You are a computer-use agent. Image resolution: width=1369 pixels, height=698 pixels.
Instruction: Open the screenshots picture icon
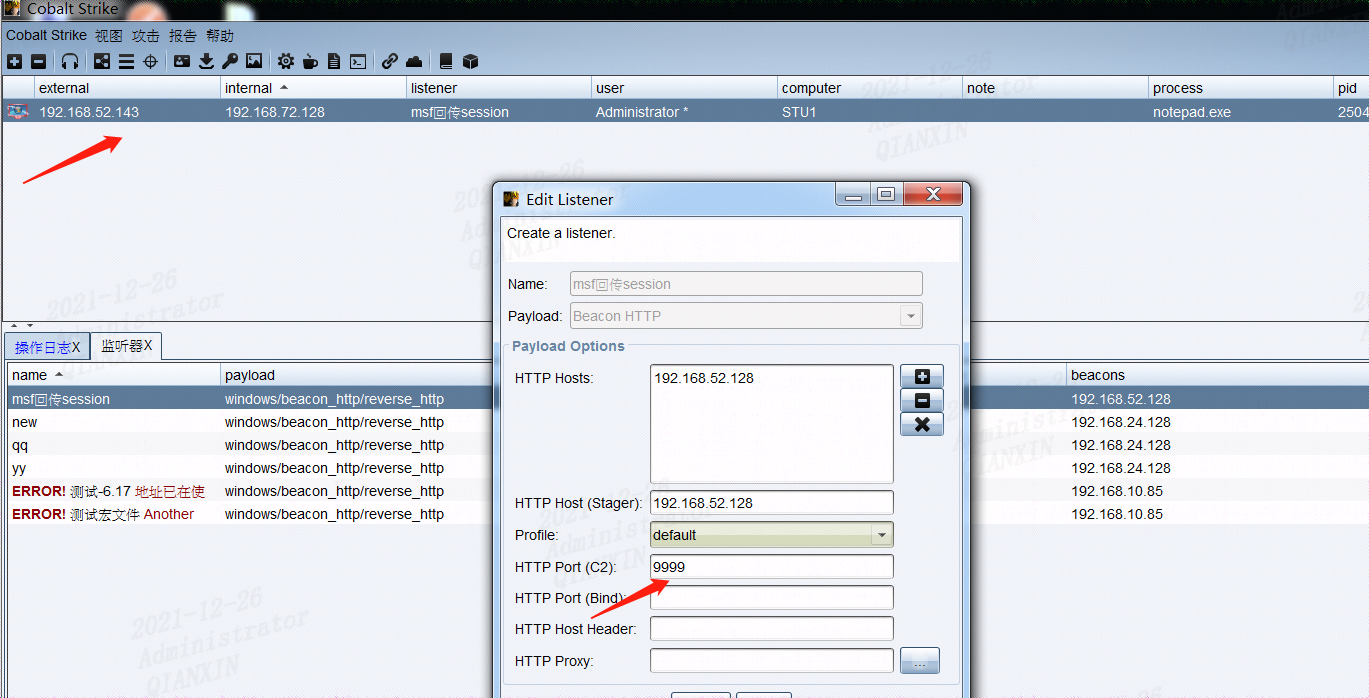tap(254, 61)
